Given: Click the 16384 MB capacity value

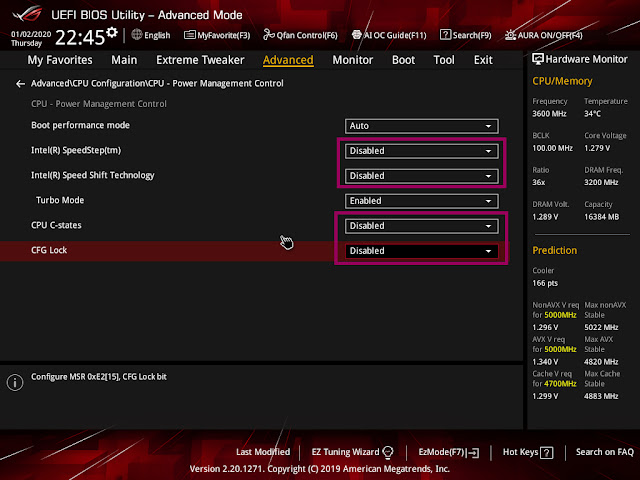Looking at the screenshot, I should pyautogui.click(x=602, y=217).
